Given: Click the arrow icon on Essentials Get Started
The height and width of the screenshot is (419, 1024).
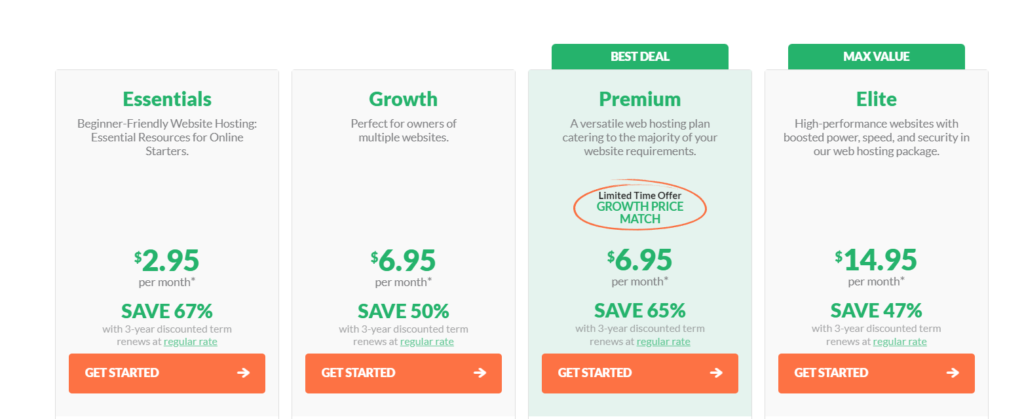Looking at the screenshot, I should (243, 373).
